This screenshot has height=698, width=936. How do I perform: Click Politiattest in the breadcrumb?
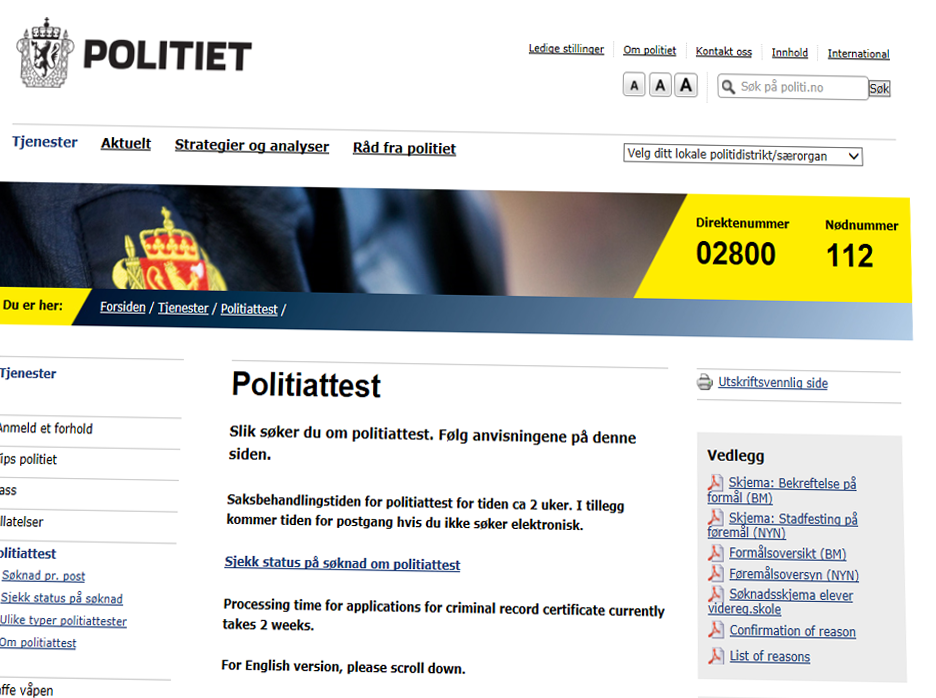(x=249, y=309)
